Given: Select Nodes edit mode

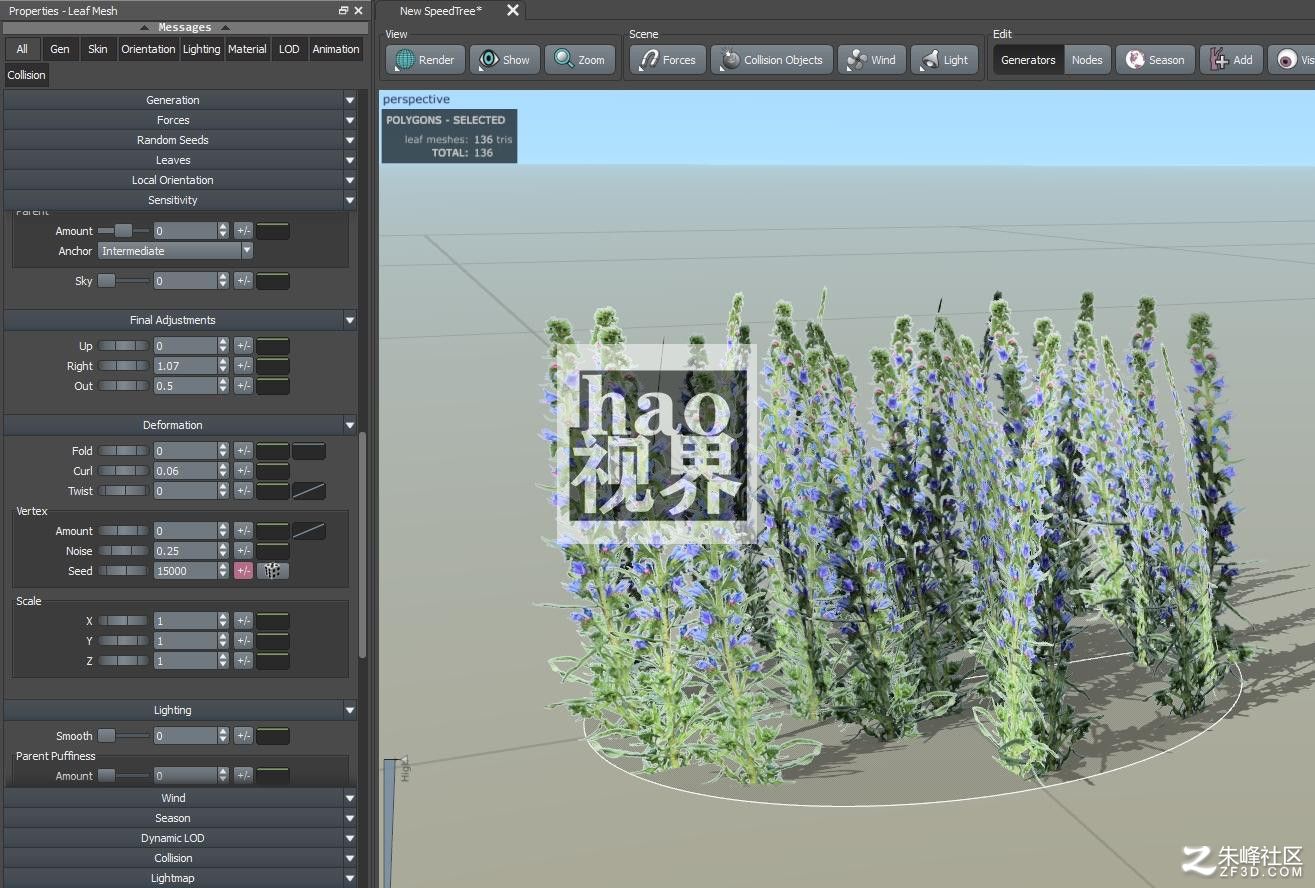Looking at the screenshot, I should pos(1087,60).
